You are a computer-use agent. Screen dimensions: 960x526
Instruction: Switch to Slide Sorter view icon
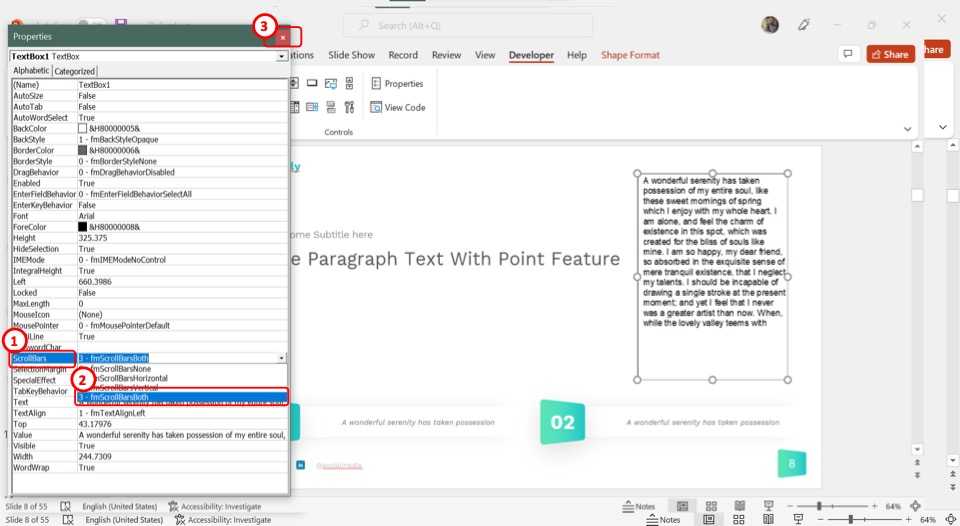(x=710, y=506)
